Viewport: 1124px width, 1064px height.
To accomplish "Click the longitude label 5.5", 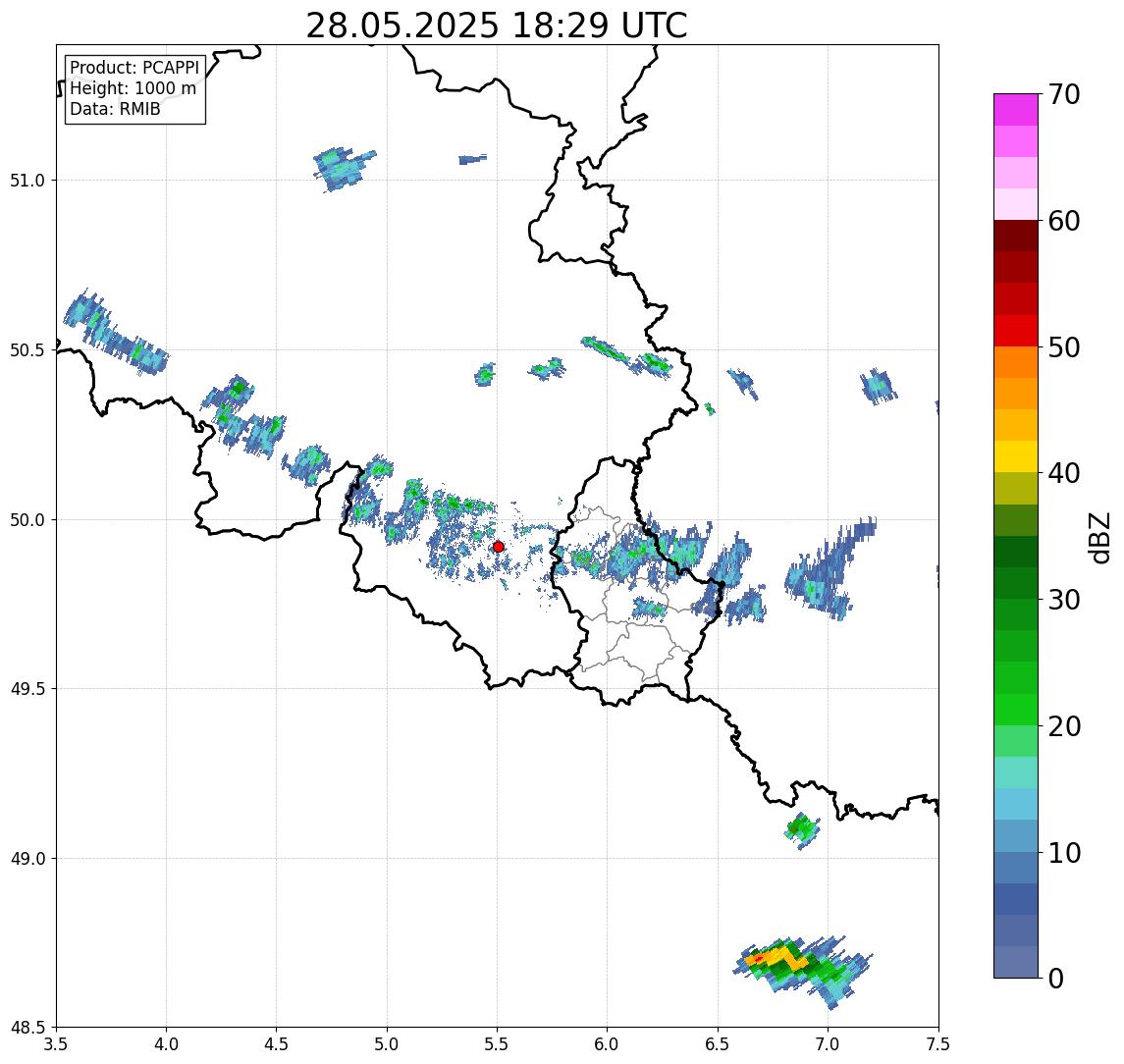I will pos(497,1044).
